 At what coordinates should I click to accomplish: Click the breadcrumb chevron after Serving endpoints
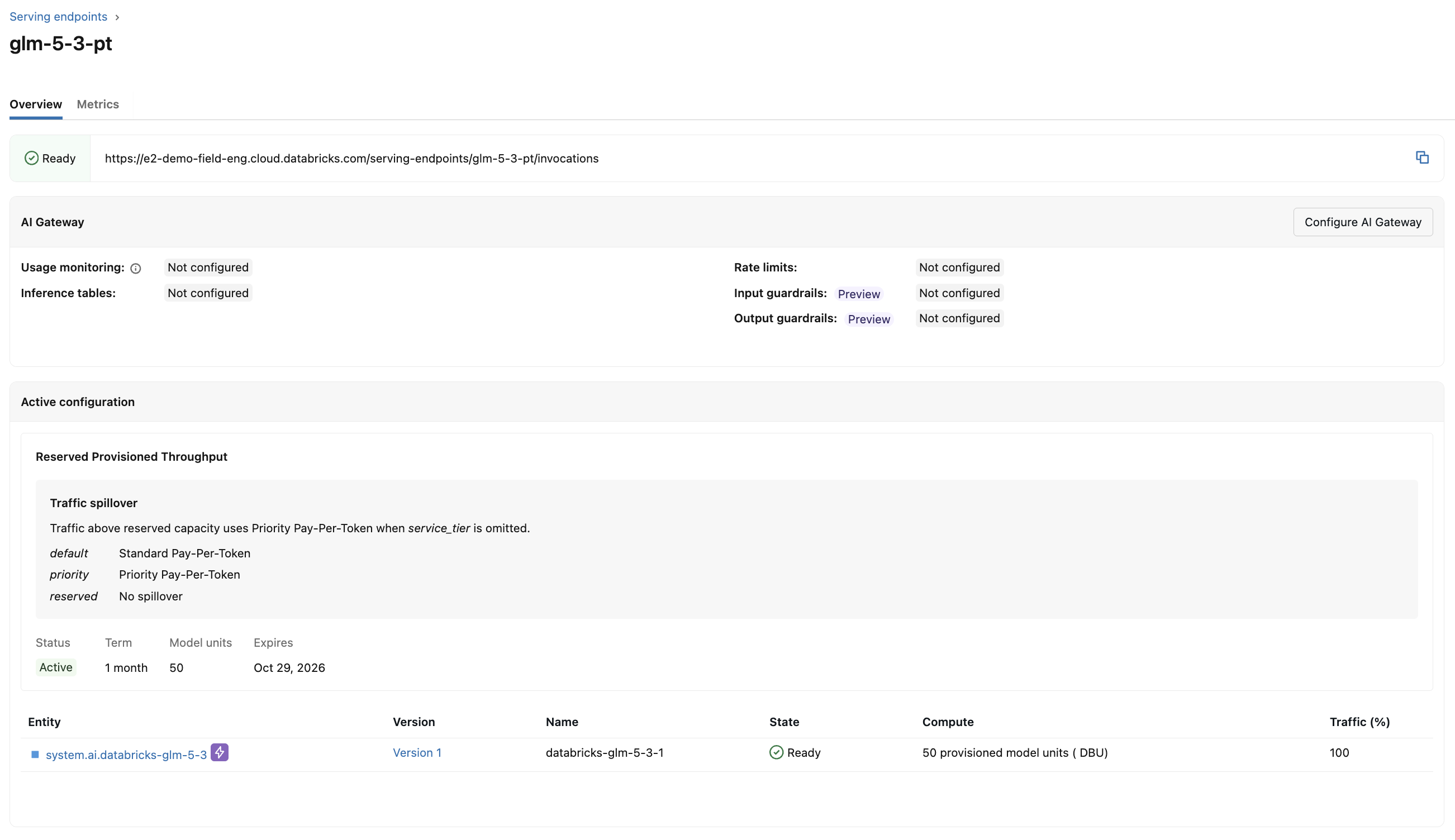tap(117, 17)
